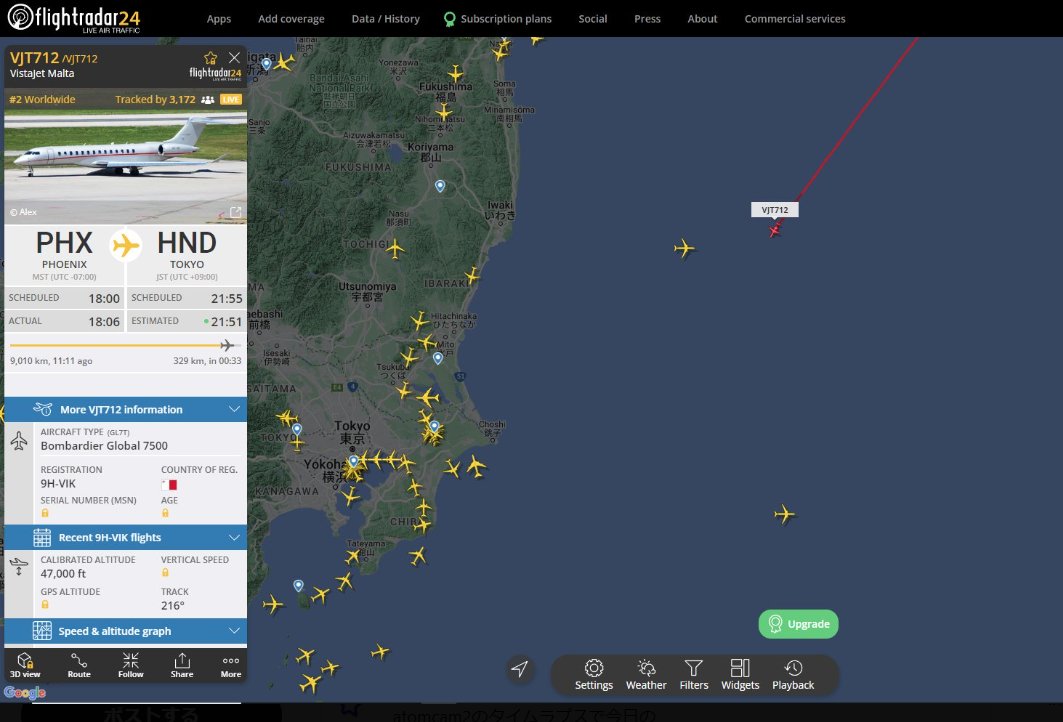This screenshot has height=722, width=1063.
Task: Expand More VJT712 information section
Action: [x=126, y=409]
